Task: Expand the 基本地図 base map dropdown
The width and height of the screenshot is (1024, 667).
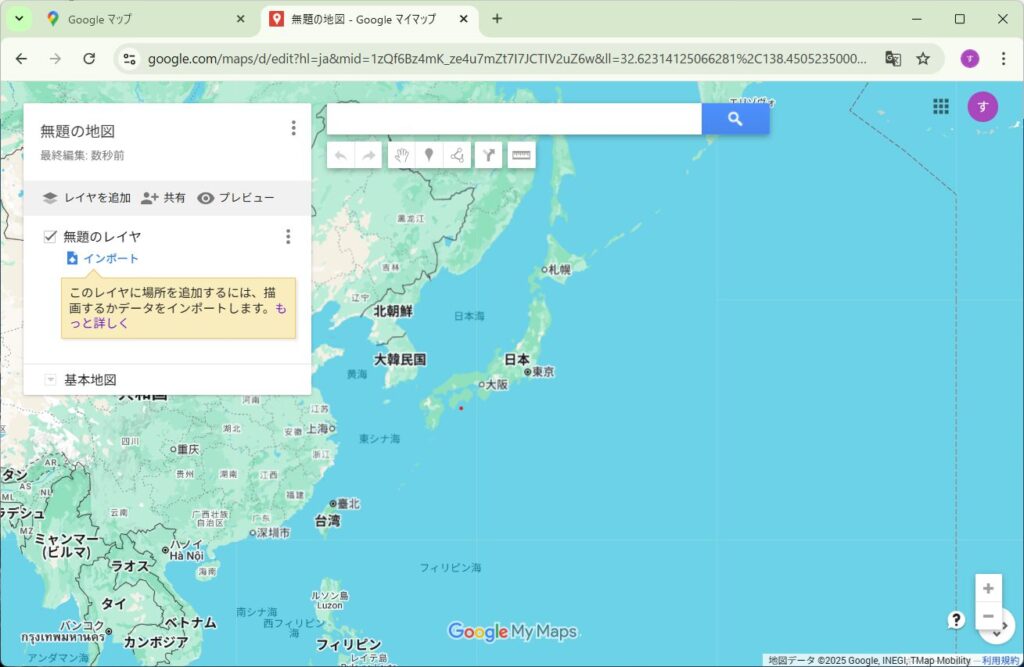Action: (50, 380)
